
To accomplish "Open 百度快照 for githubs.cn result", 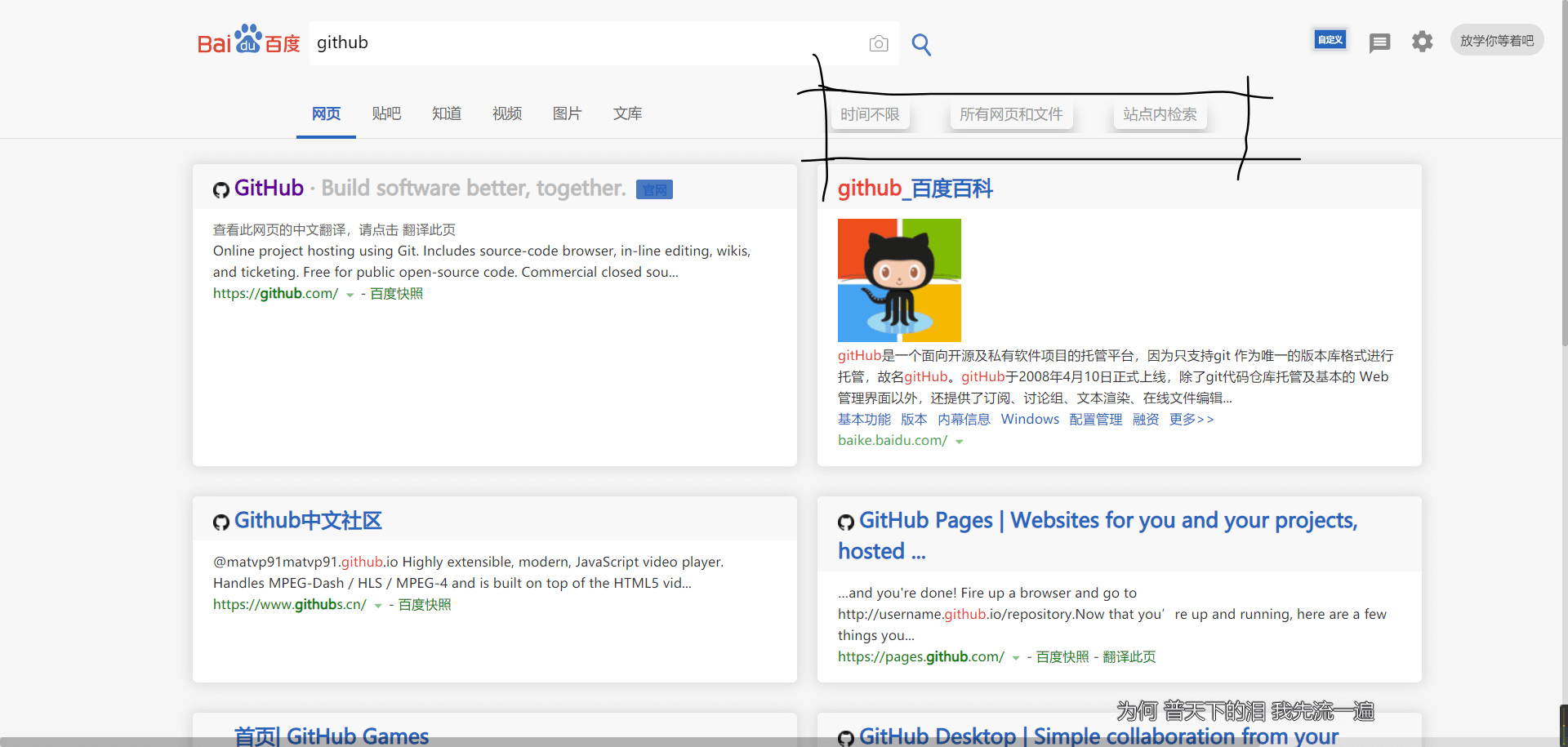I will 425,605.
